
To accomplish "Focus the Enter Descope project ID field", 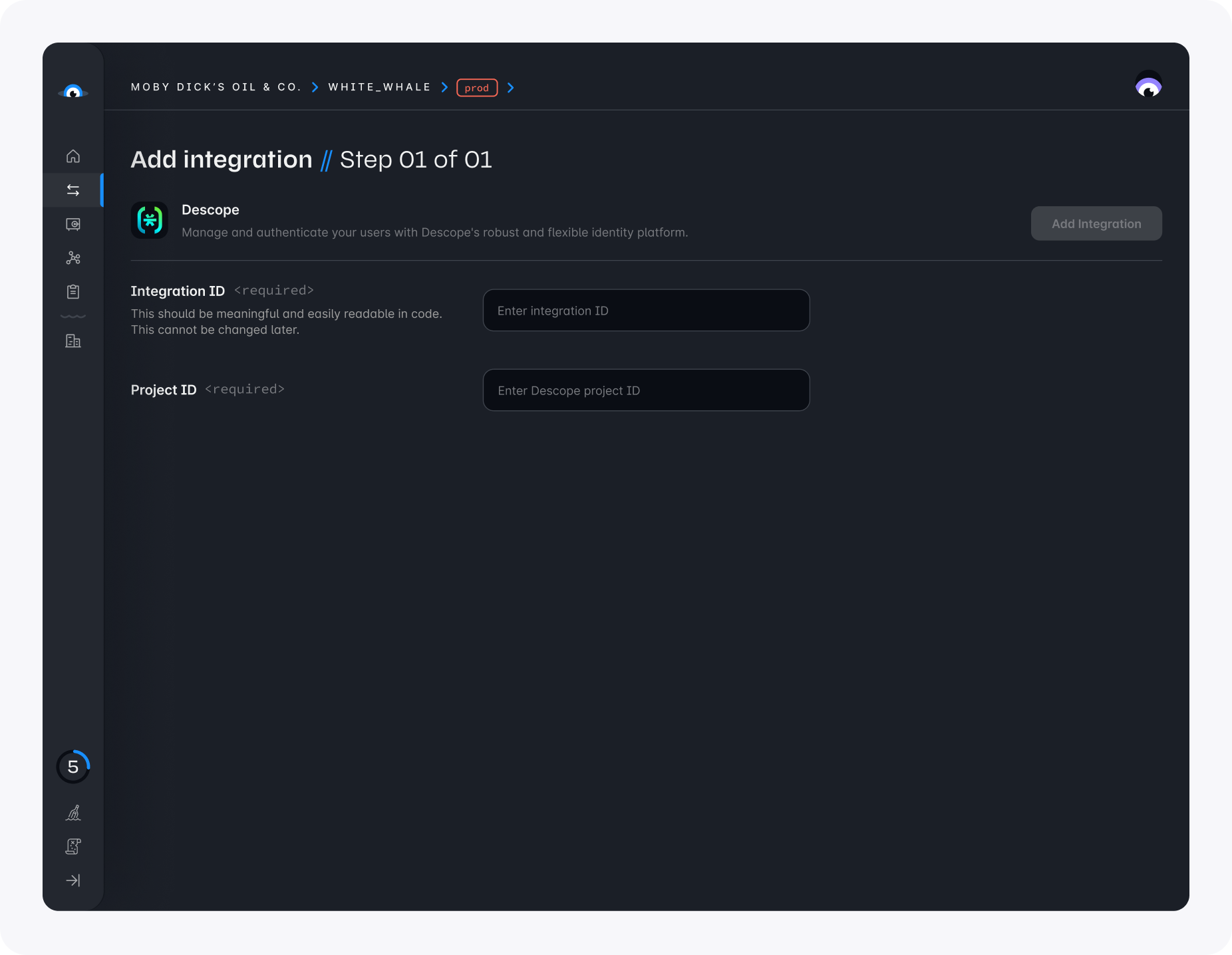I will [x=646, y=390].
